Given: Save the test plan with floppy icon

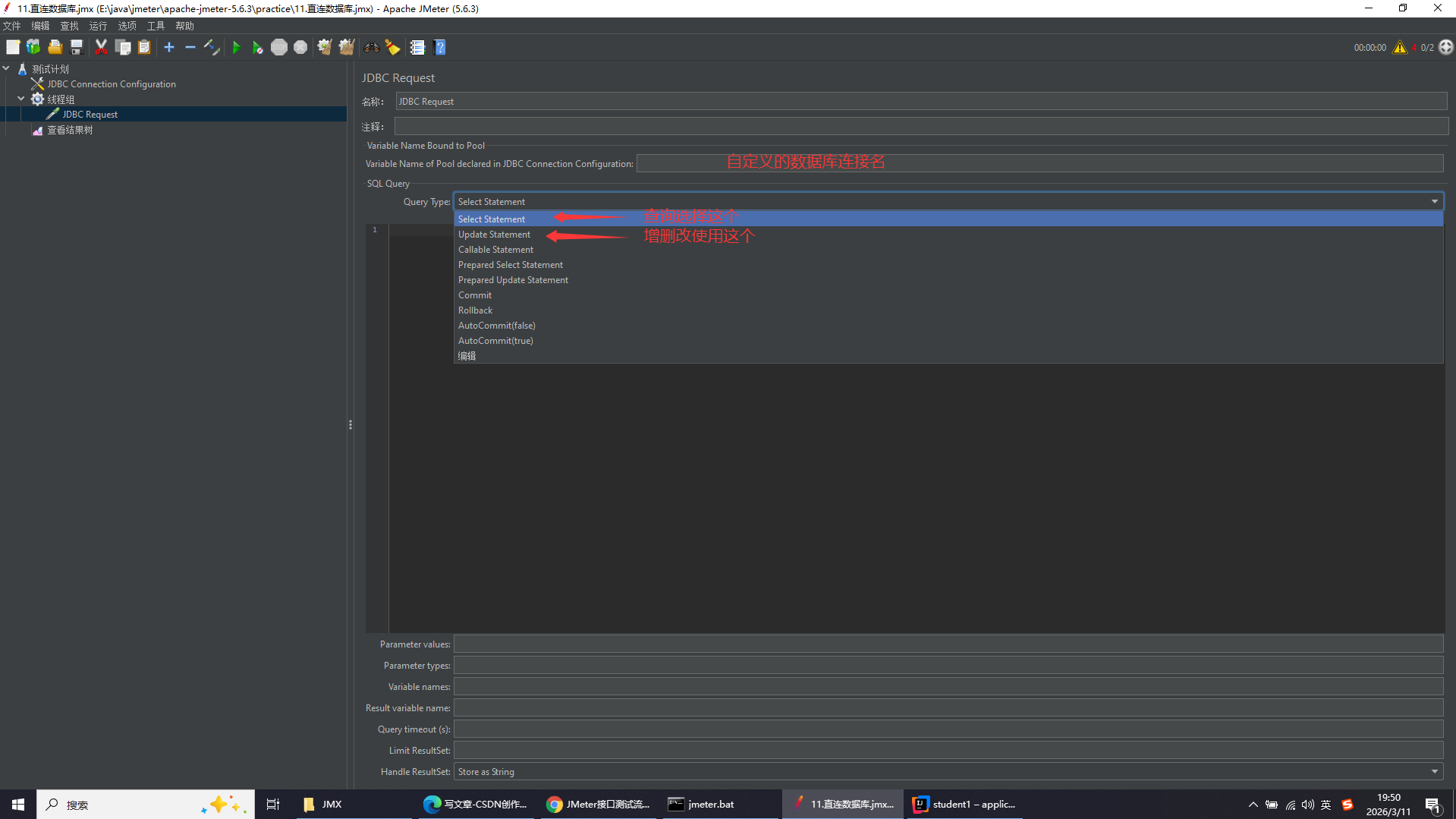Looking at the screenshot, I should (x=76, y=47).
